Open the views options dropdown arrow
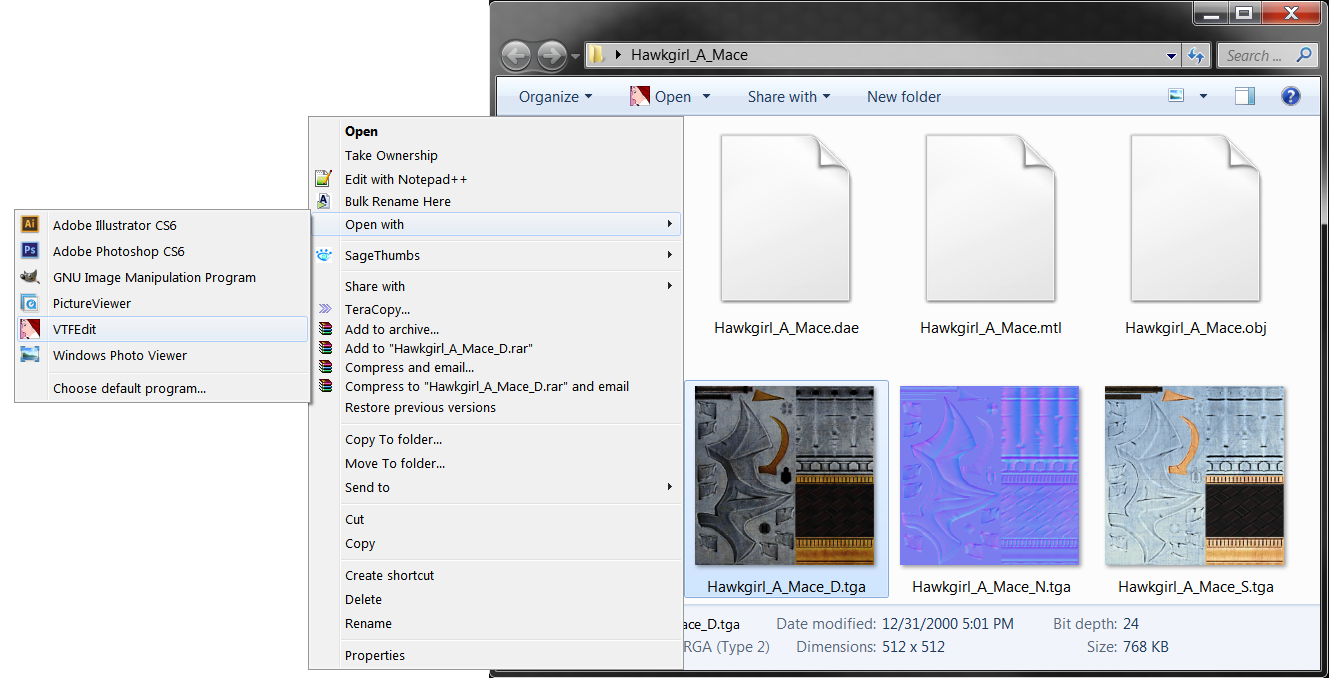 (1203, 96)
